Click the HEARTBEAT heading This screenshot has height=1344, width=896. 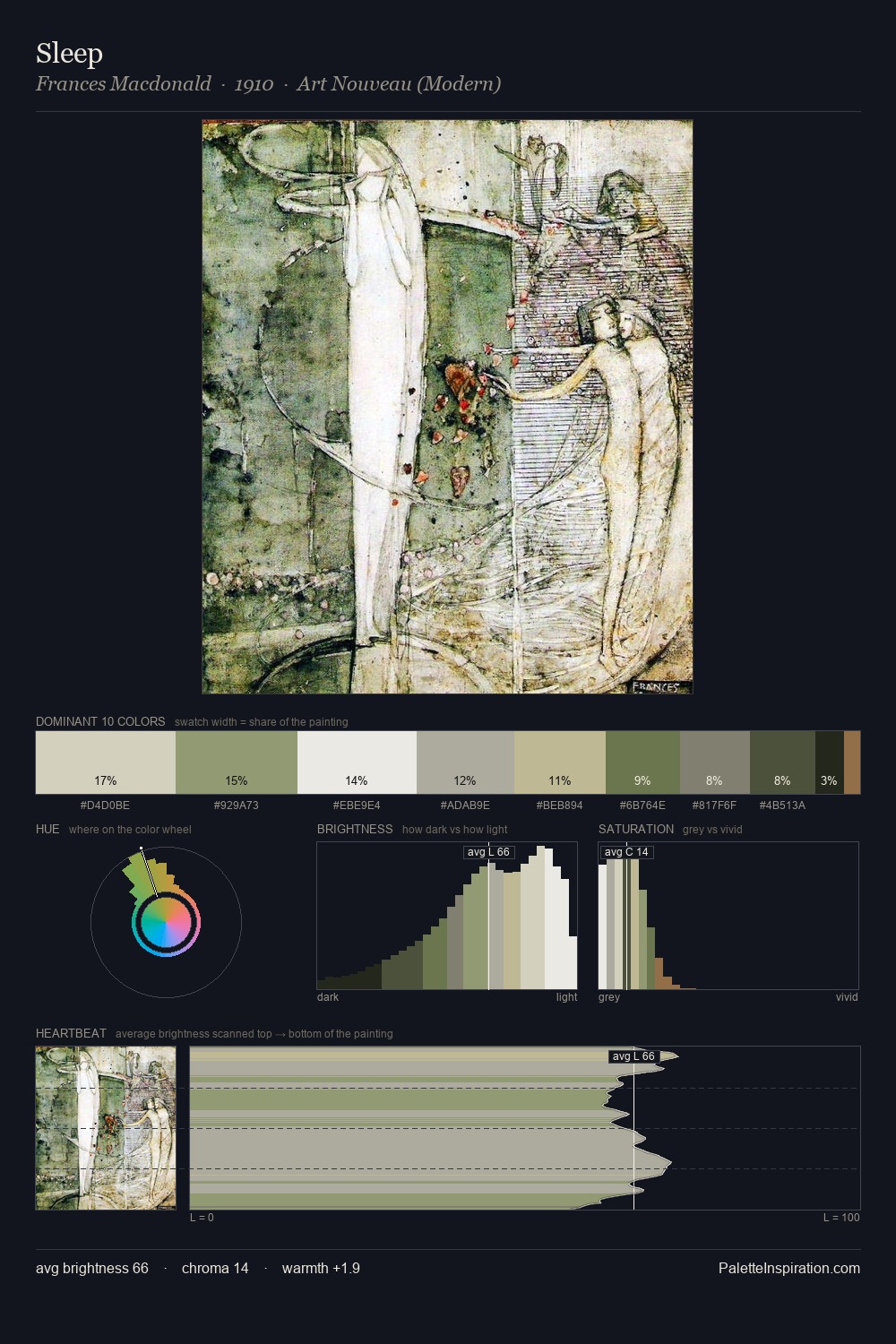[71, 1033]
